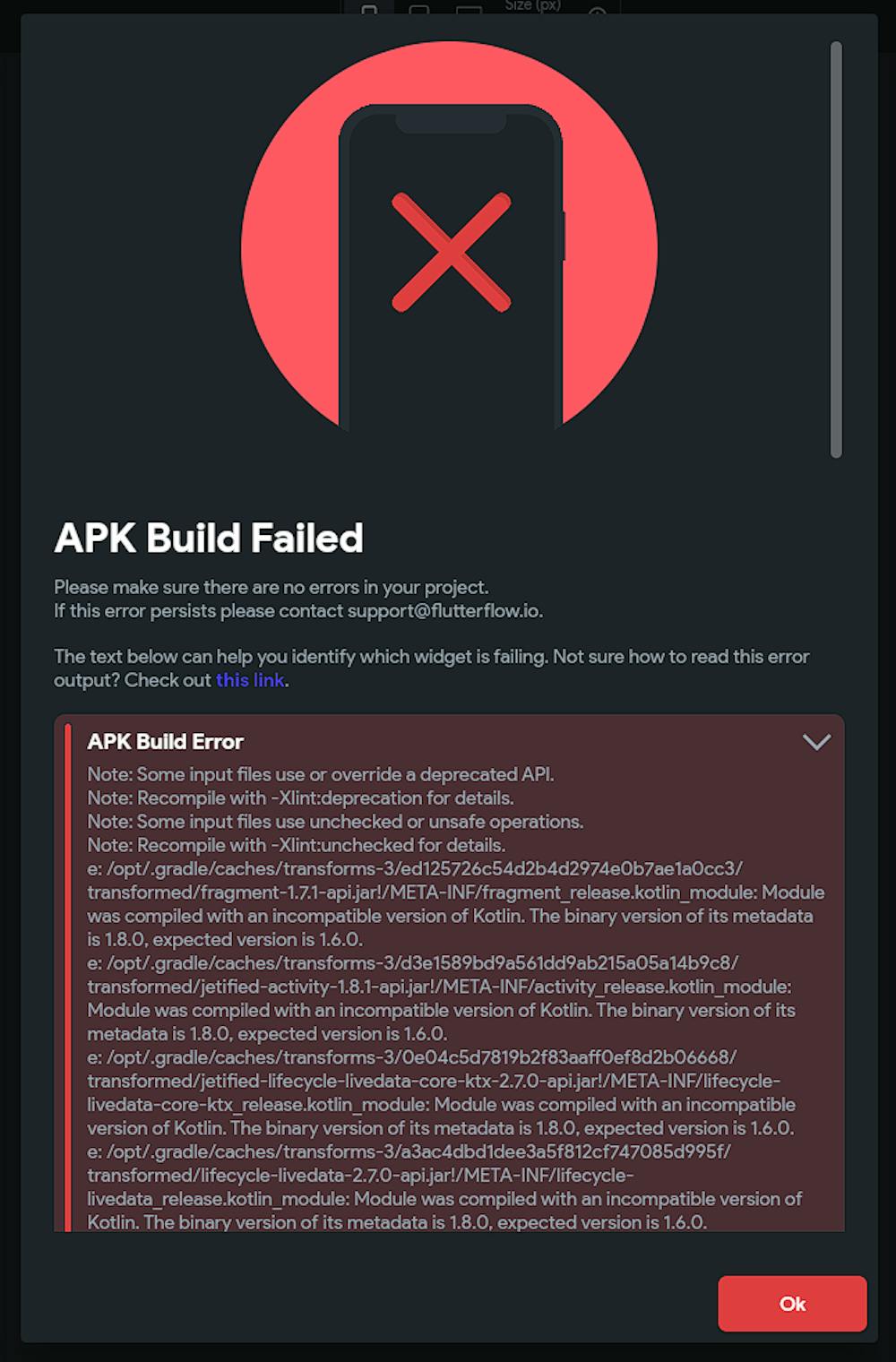Viewport: 896px width, 1362px height.
Task: Click the phone illustration's notch
Action: click(451, 120)
